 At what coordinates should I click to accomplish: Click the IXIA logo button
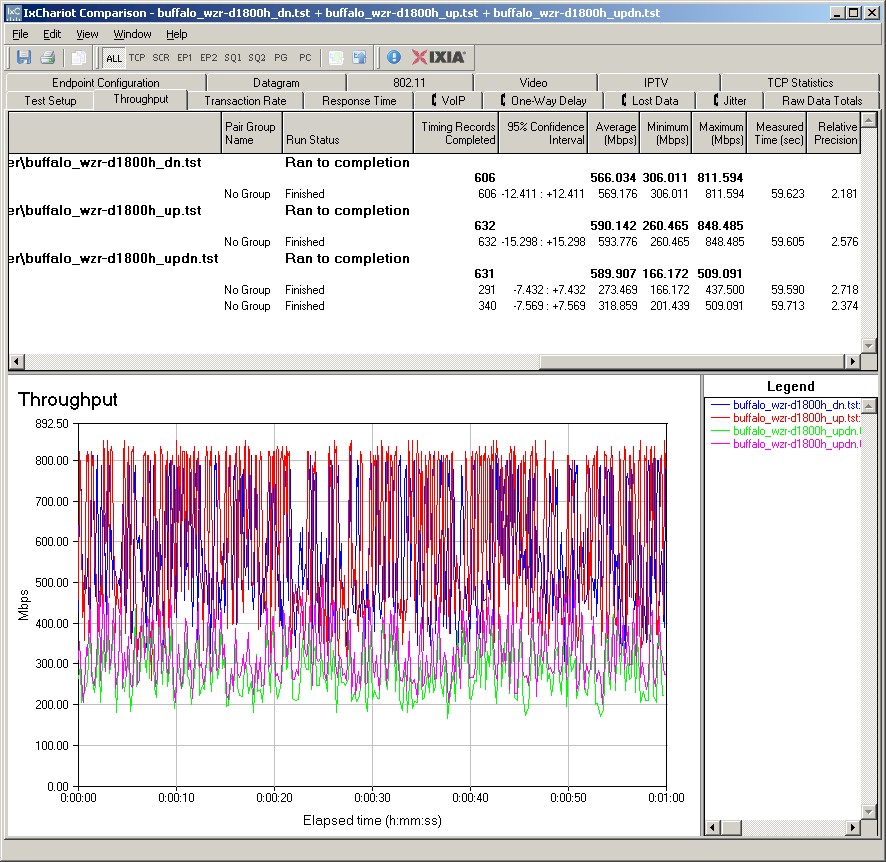pos(439,57)
